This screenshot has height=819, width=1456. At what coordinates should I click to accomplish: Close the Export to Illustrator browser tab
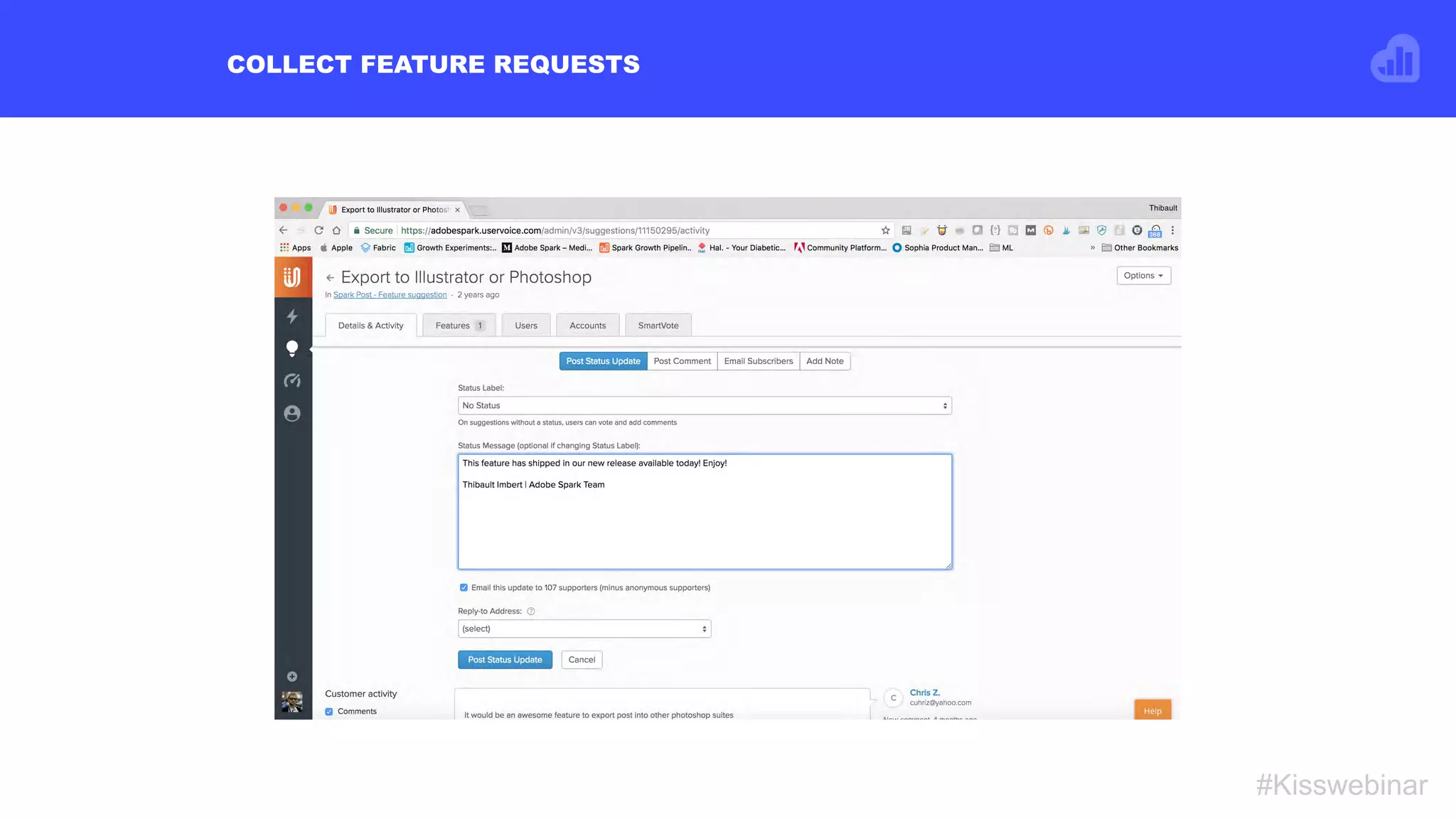pos(457,210)
